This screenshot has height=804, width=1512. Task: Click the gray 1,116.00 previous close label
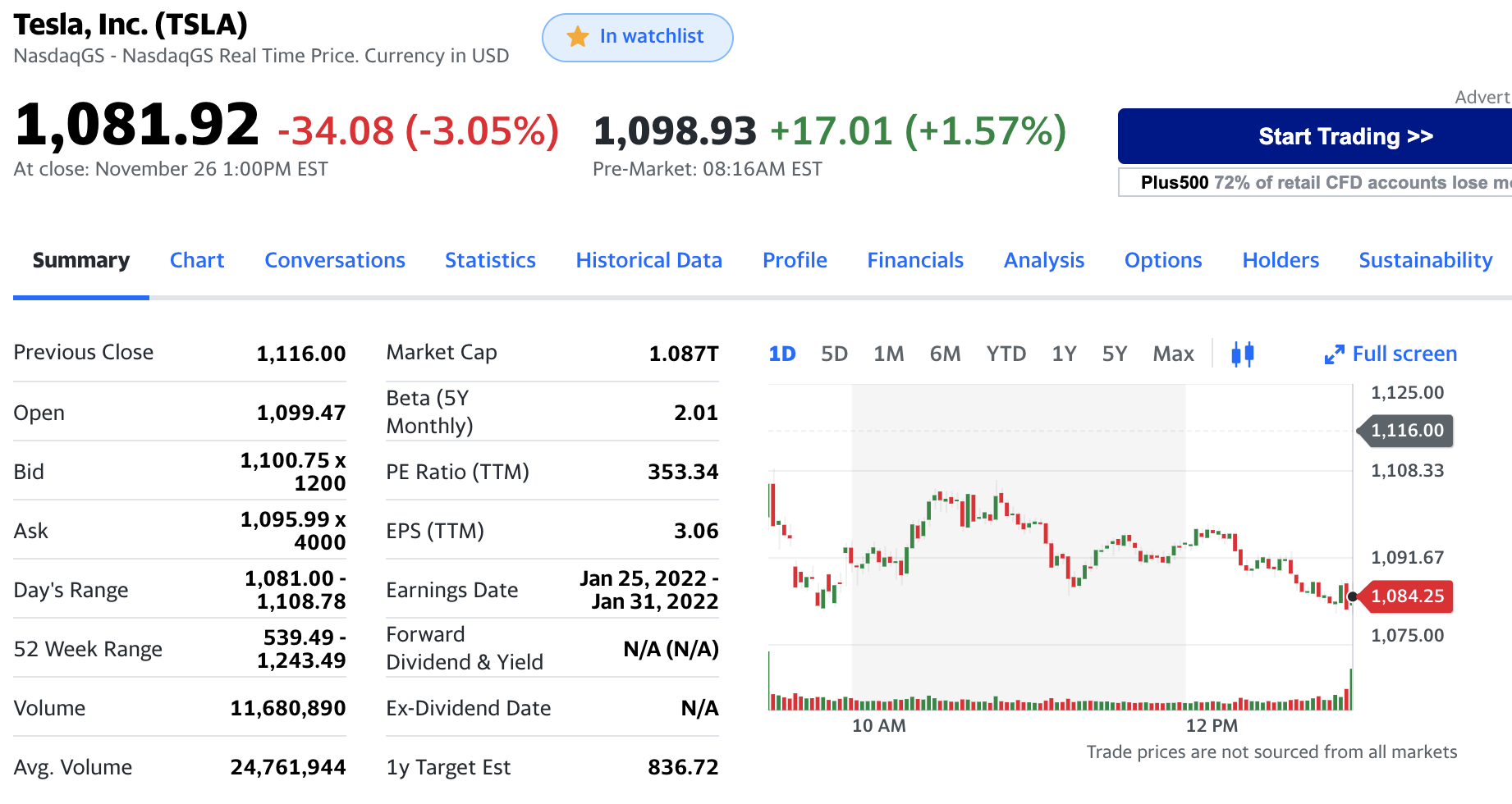[1407, 431]
